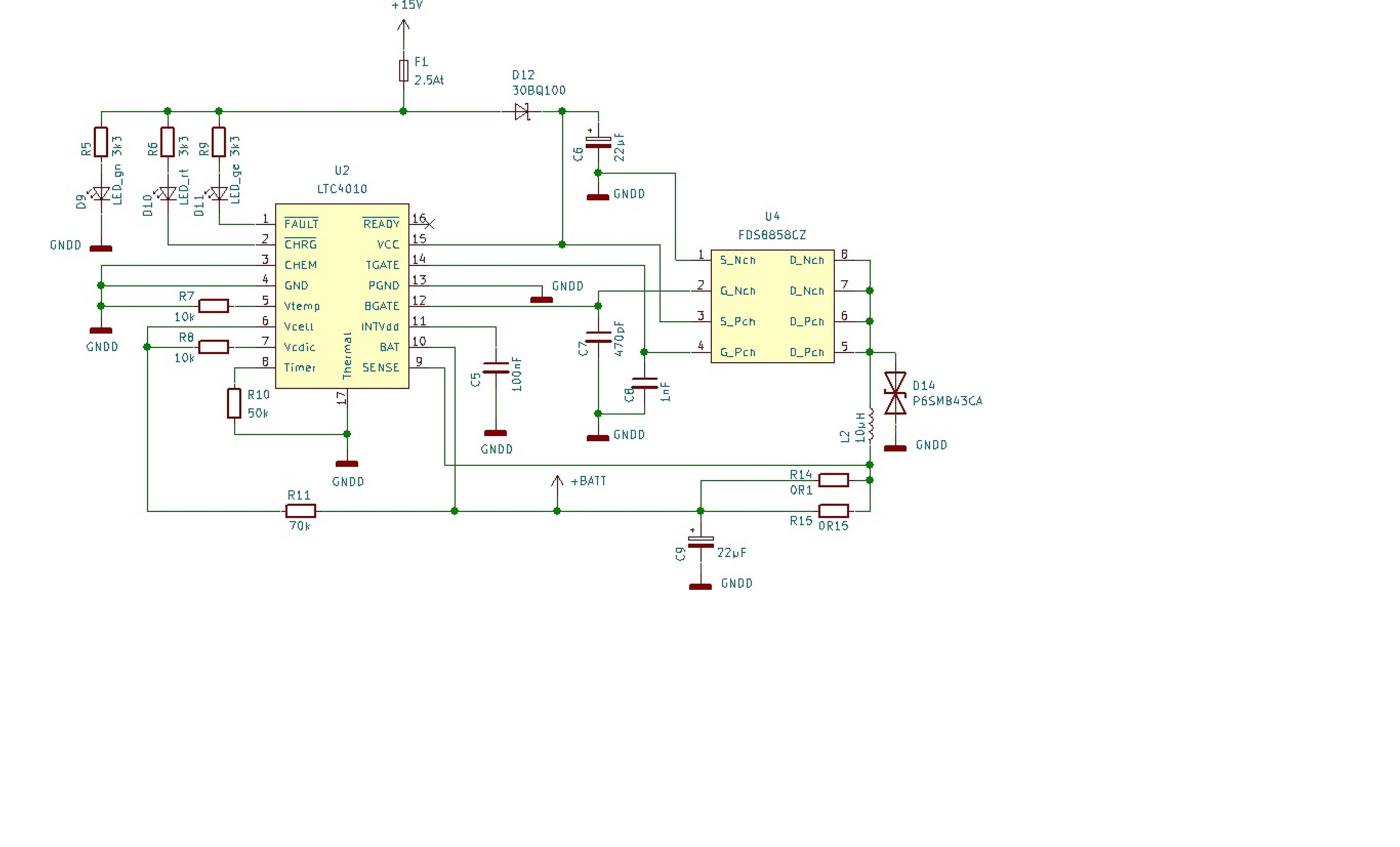Select the D12 30BQ100 diode symbol
1400x847 pixels.
(522, 112)
